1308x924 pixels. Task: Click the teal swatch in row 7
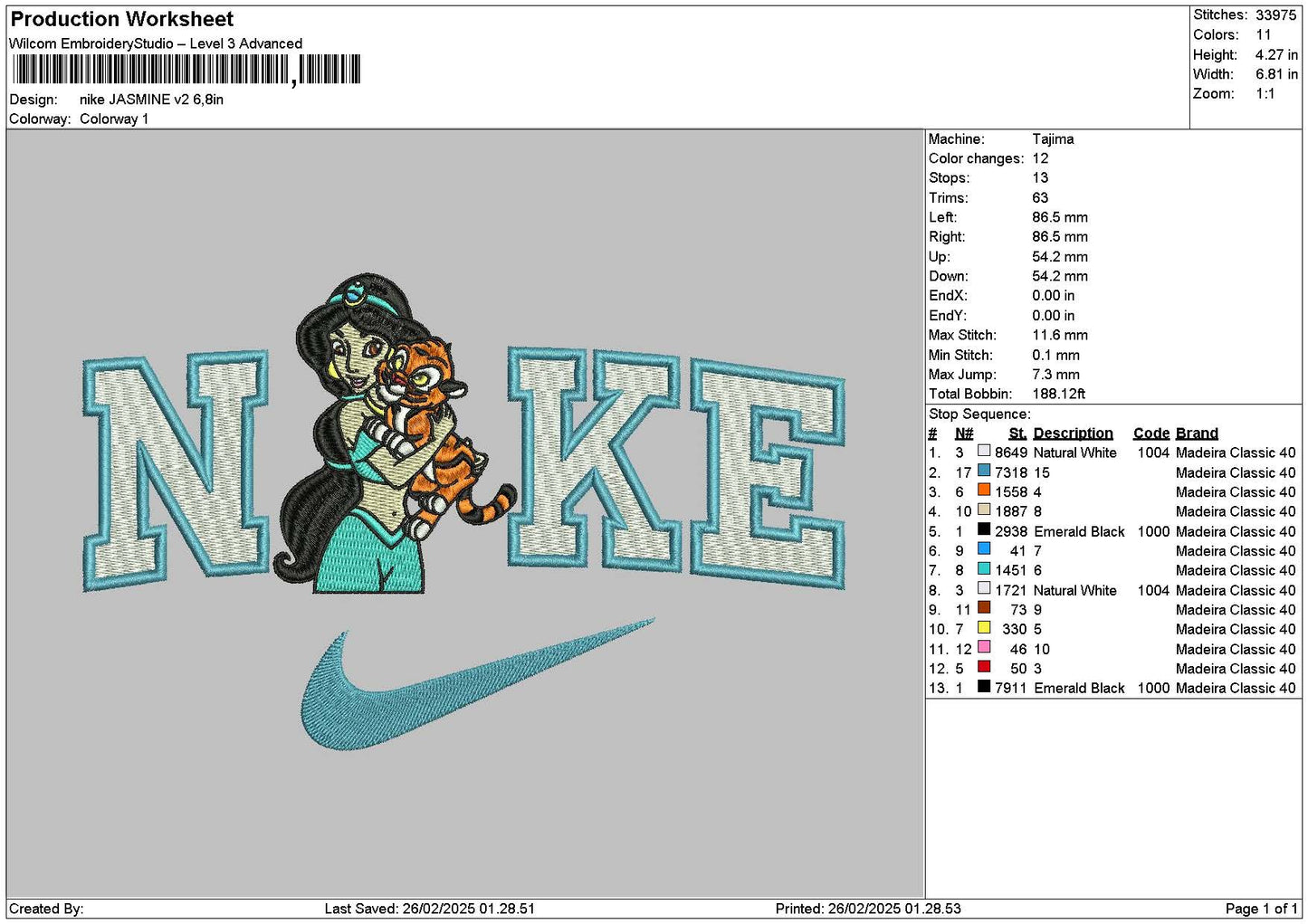[x=984, y=568]
